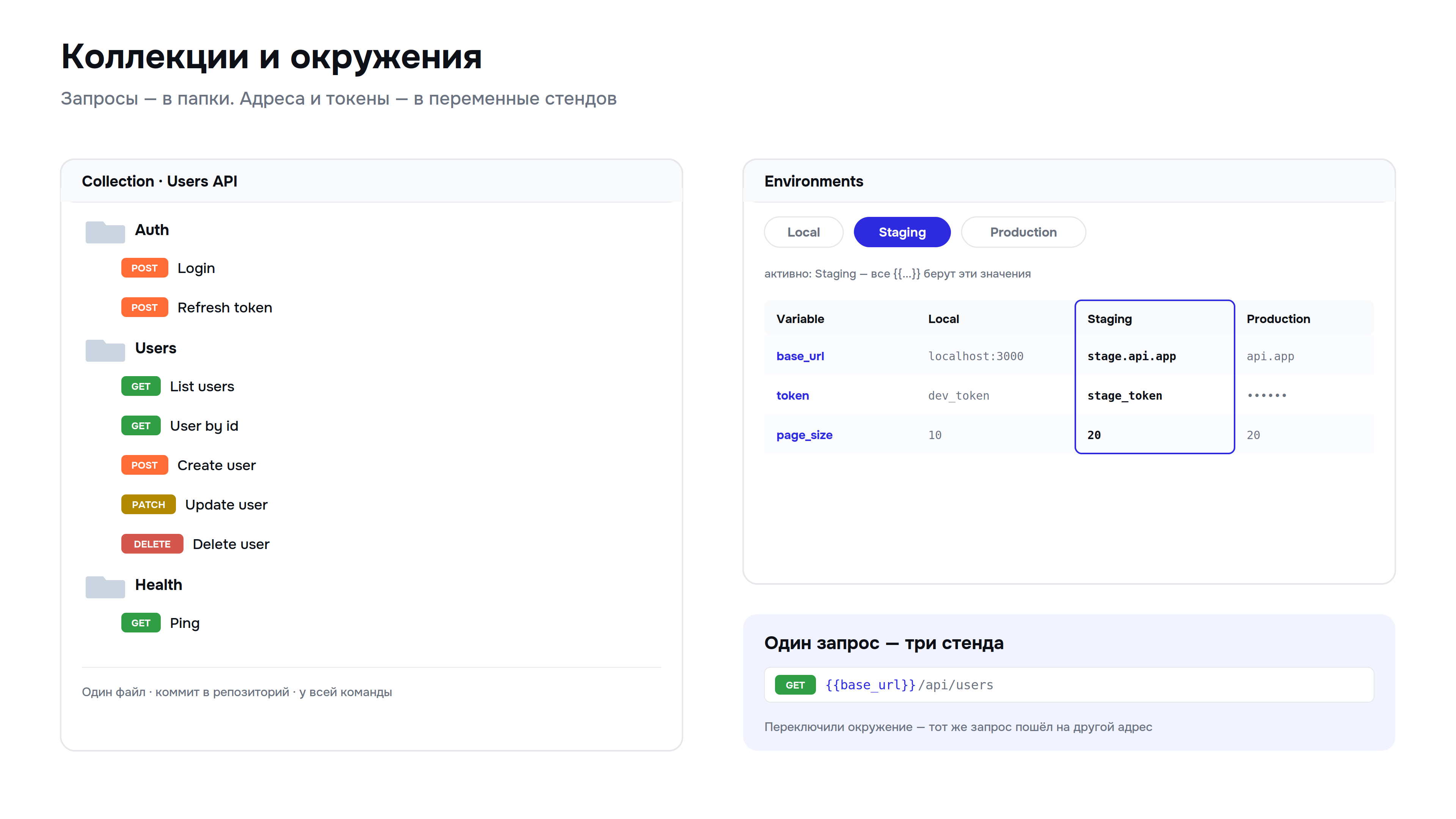Image resolution: width=1456 pixels, height=819 pixels.
Task: Click the Local page_size value 10
Action: tap(935, 435)
